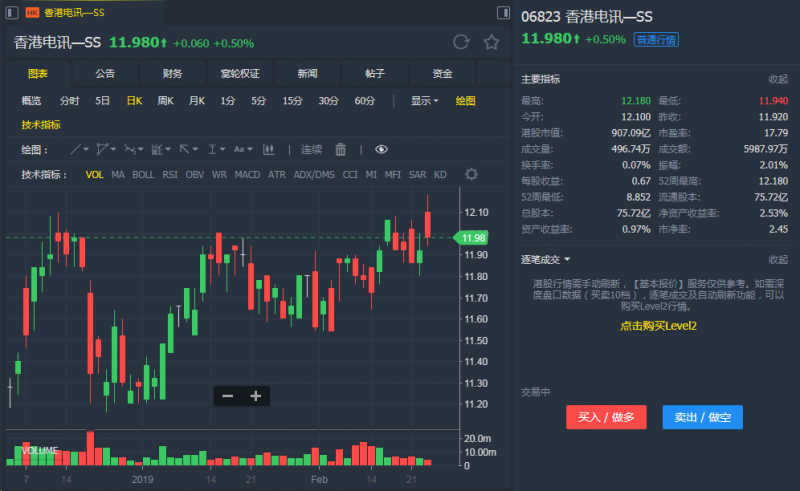
Task: Select the 分时 intraday view
Action: pos(69,101)
